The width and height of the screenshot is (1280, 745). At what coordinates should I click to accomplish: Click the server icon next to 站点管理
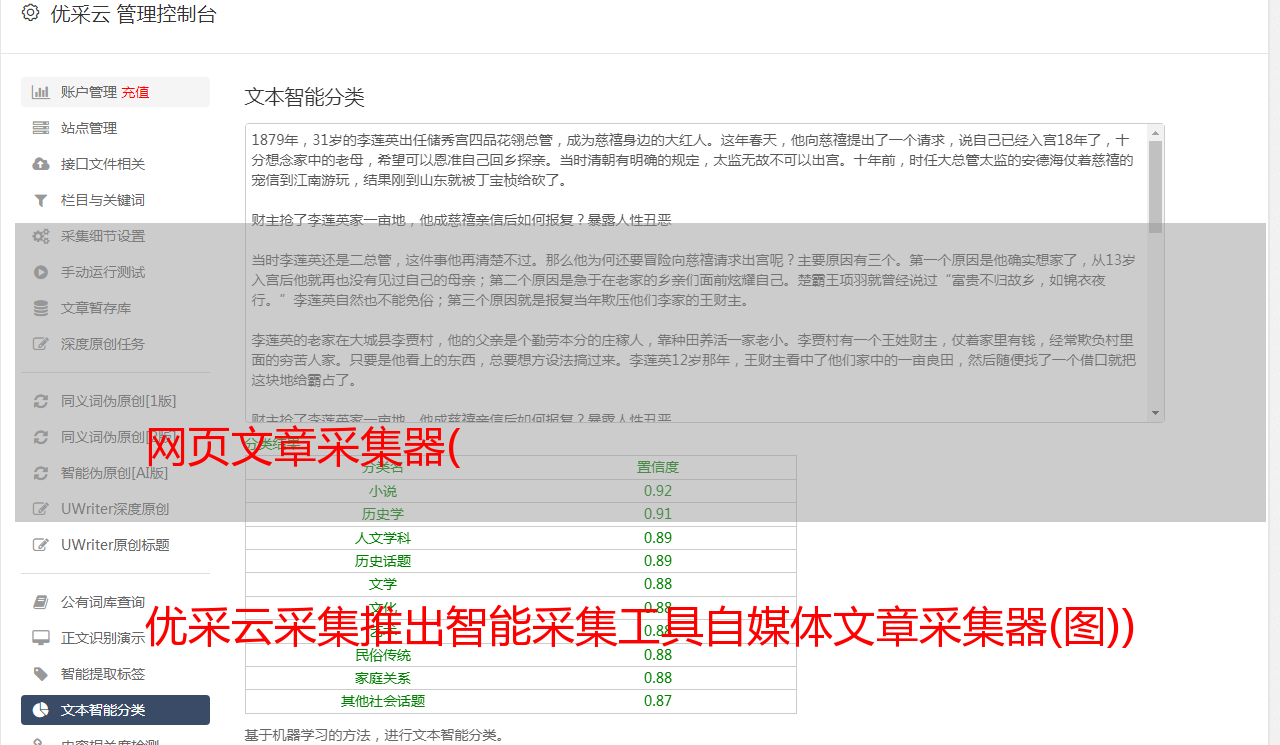tap(41, 128)
